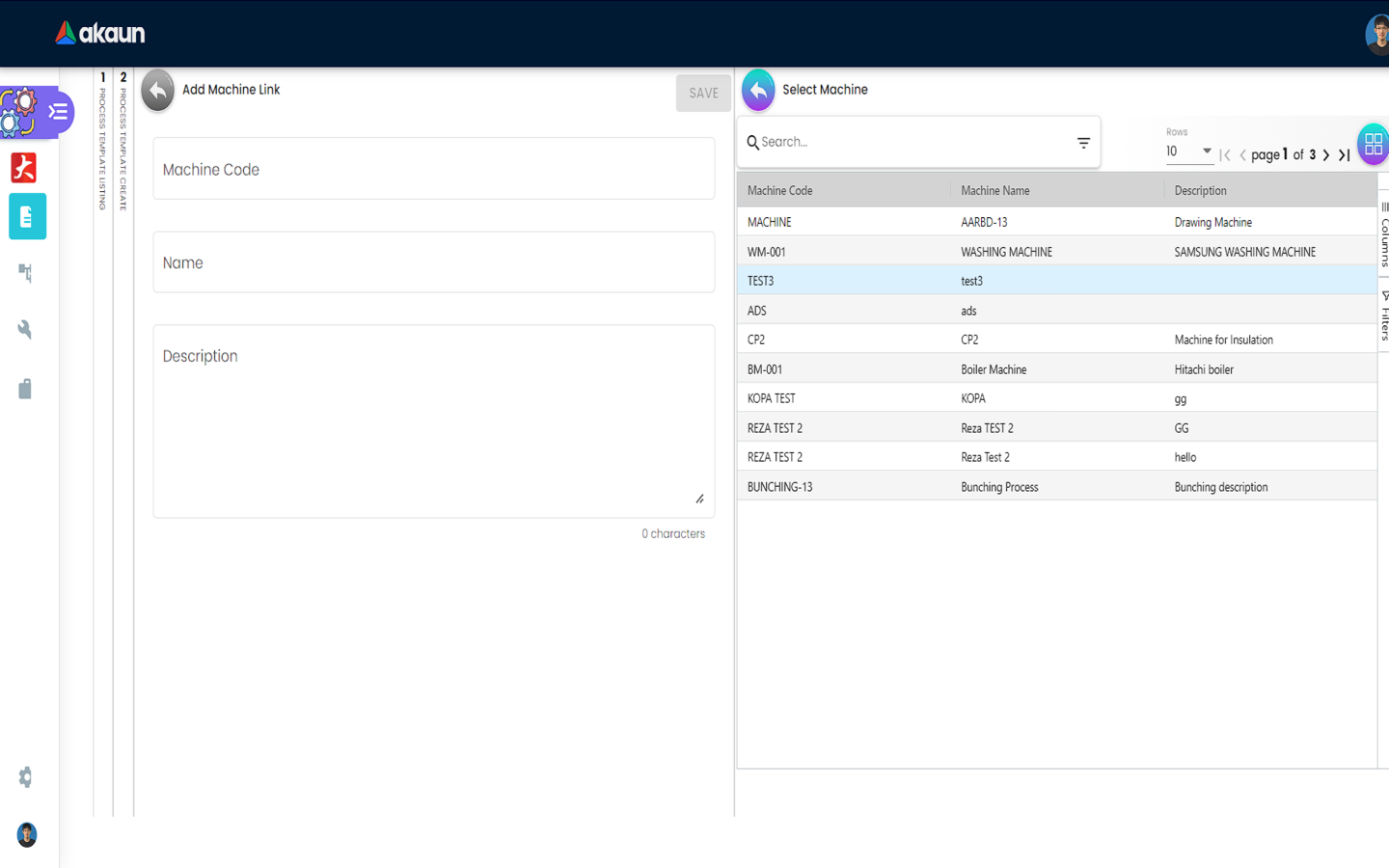Switch to Process Template Listing tab
This screenshot has height=868, width=1389.
(103, 145)
